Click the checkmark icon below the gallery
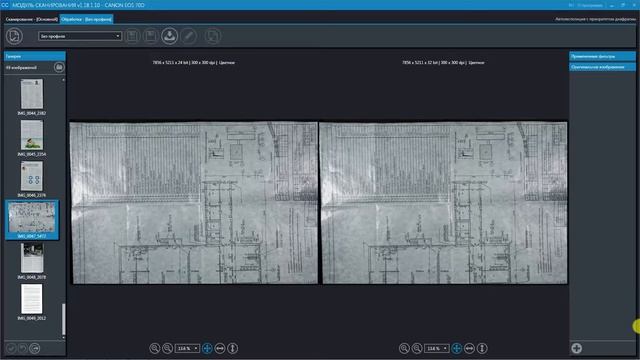Screen dimensions: 640x360 point(11,348)
